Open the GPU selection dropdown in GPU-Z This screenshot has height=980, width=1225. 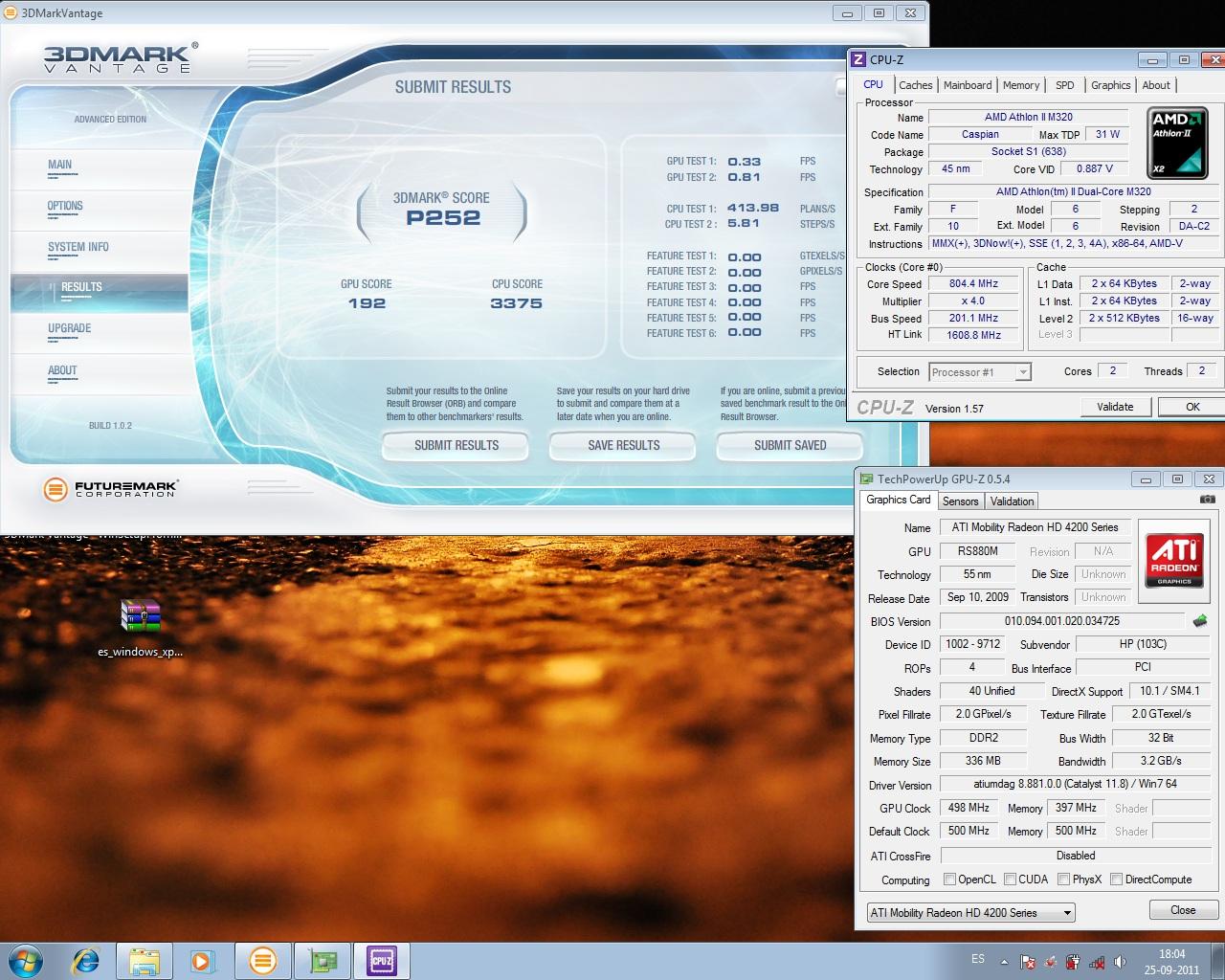970,913
